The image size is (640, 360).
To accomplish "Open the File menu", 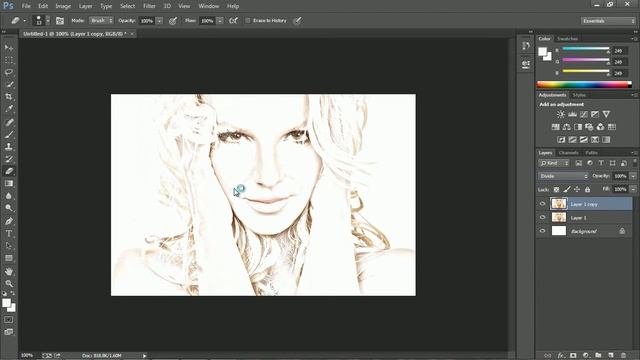I will [26, 6].
